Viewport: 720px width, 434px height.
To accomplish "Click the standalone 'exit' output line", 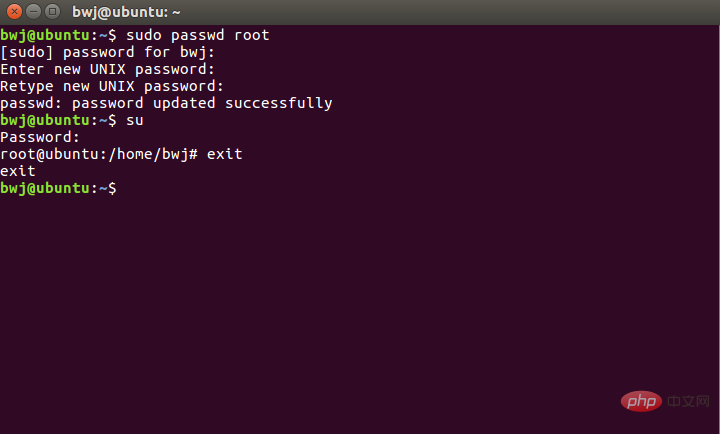I will [x=18, y=171].
